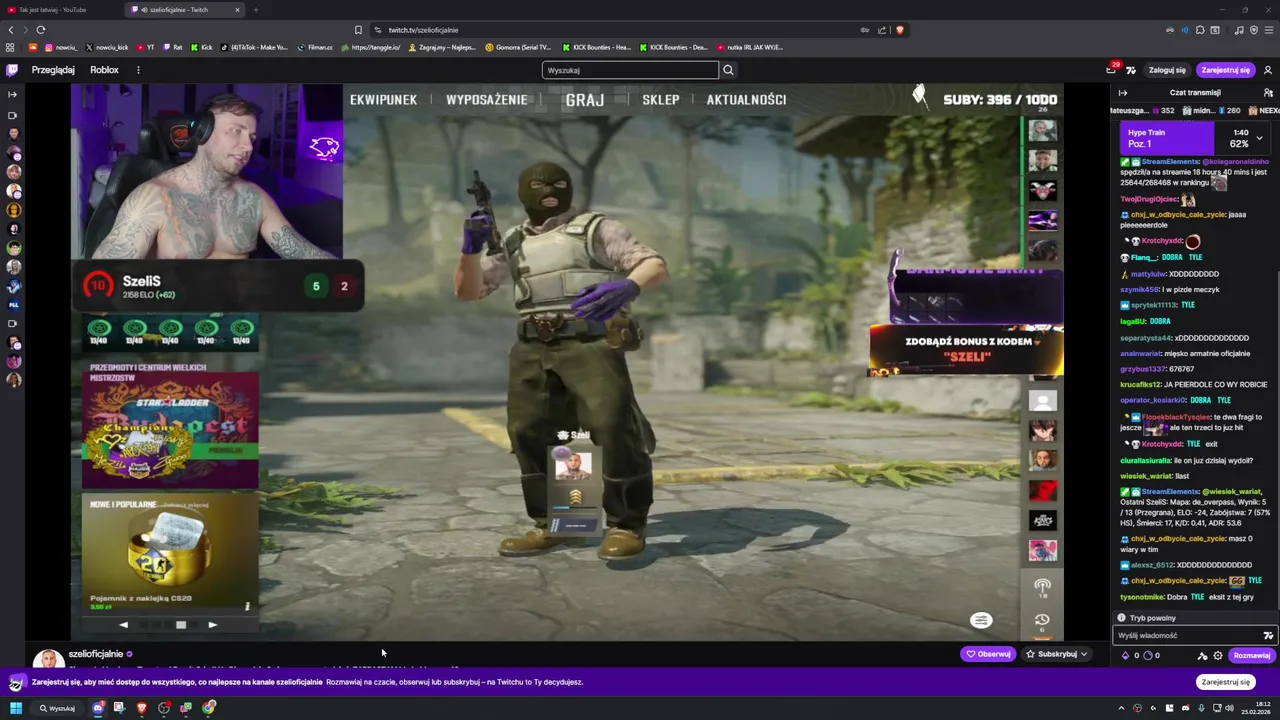Click the Pojemnik z naklejką CS20 item
This screenshot has width=1280, height=720.
coord(171,554)
